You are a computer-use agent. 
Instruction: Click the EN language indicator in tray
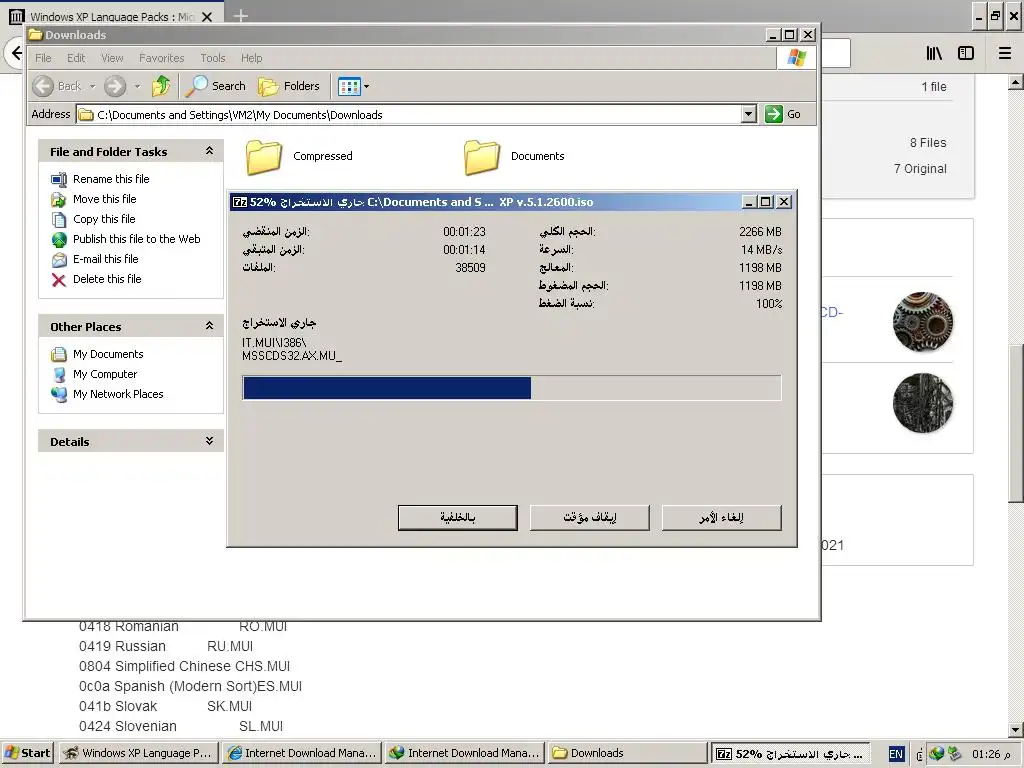896,754
